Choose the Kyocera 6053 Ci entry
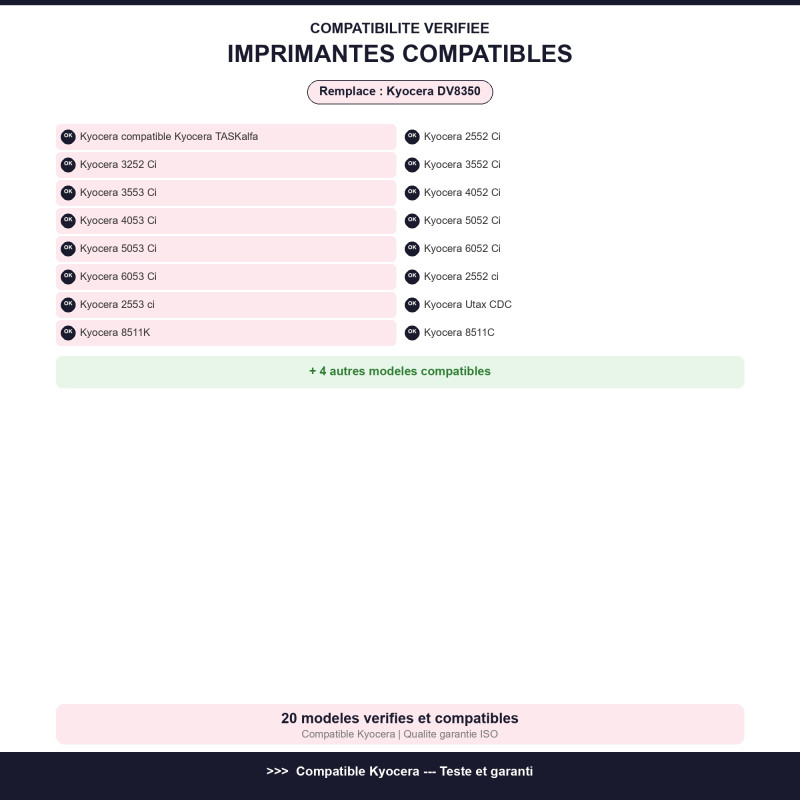 tap(226, 277)
